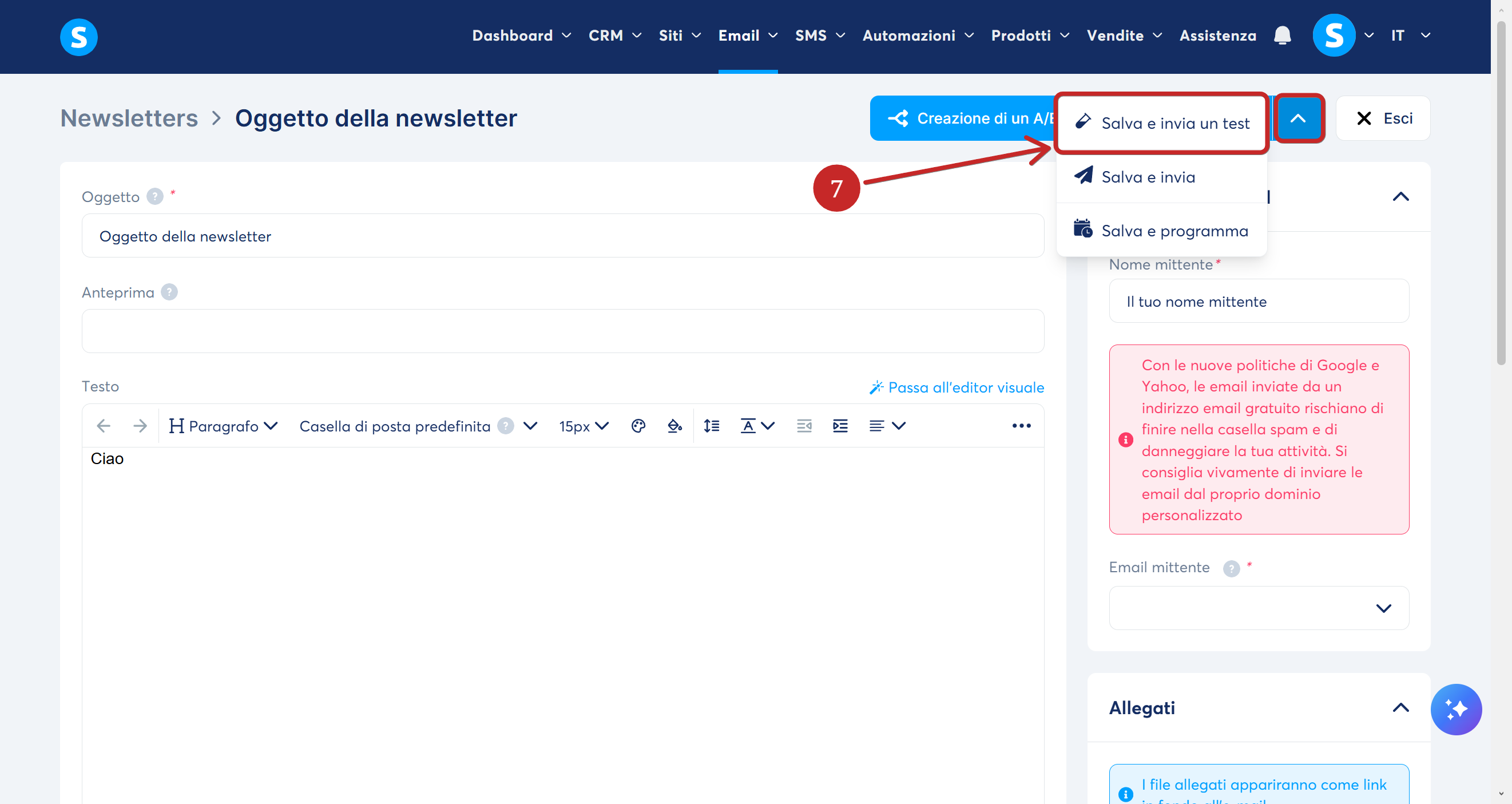Screen dimensions: 1512x804
Task: Click the paper plane icon of Salva e invia
Action: [1083, 175]
